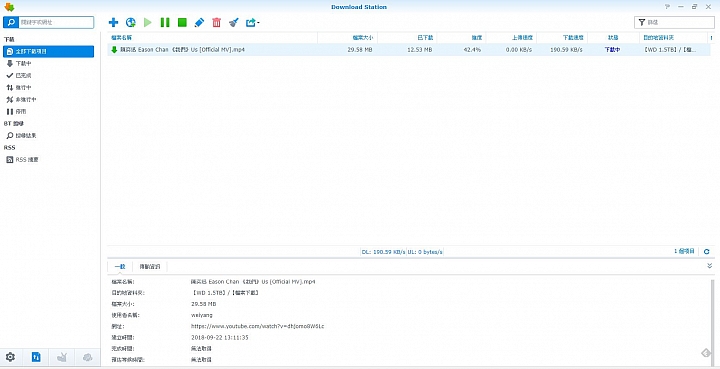Image resolution: width=720 pixels, height=369 pixels.
Task: Click the blue pencil edit icon
Action: [x=199, y=22]
